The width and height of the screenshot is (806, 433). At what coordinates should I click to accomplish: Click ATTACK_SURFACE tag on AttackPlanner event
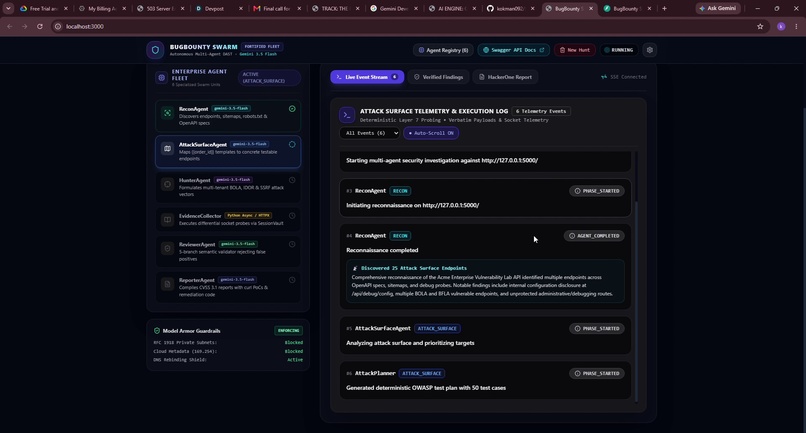point(422,373)
